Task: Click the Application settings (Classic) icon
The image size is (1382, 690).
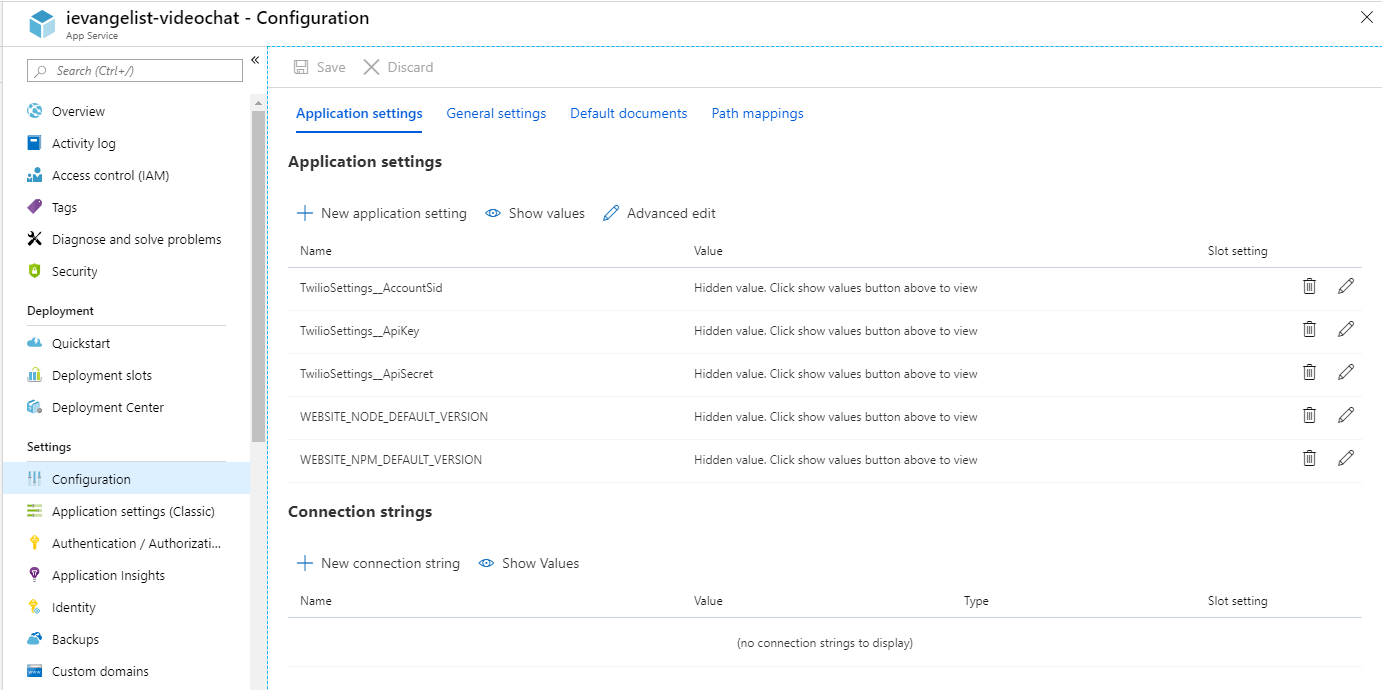Action: coord(35,511)
